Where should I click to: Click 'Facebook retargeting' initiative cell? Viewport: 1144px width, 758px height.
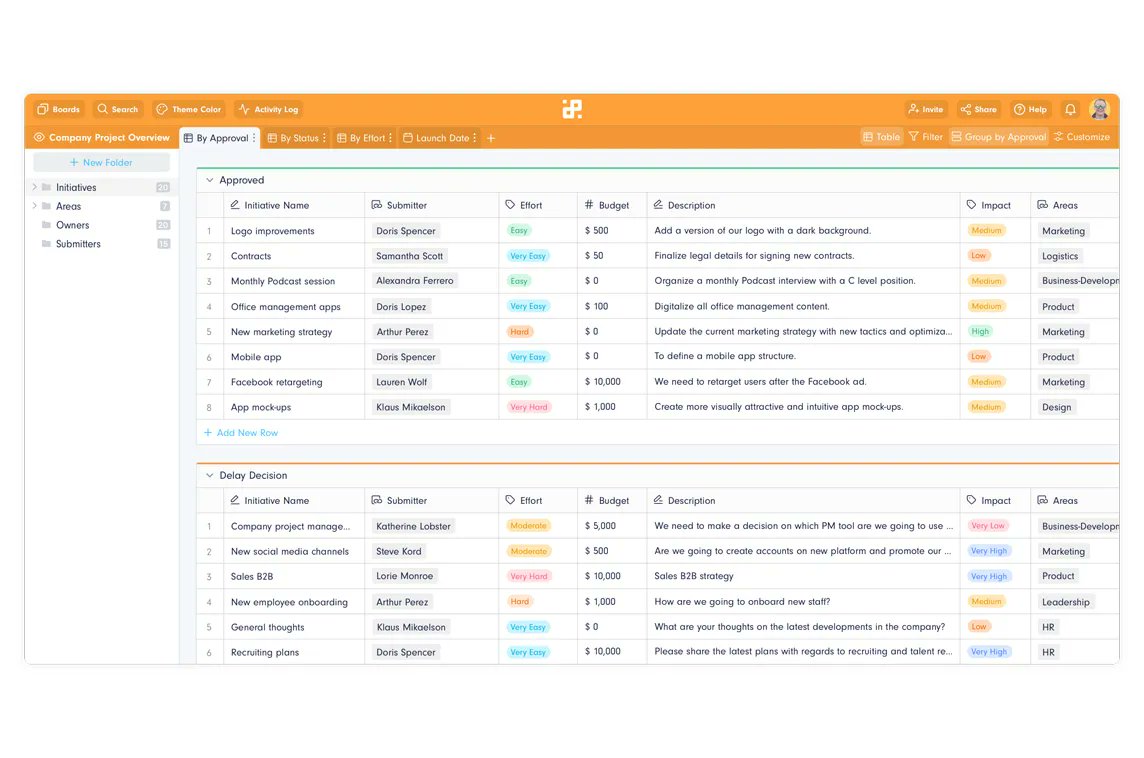coord(294,382)
